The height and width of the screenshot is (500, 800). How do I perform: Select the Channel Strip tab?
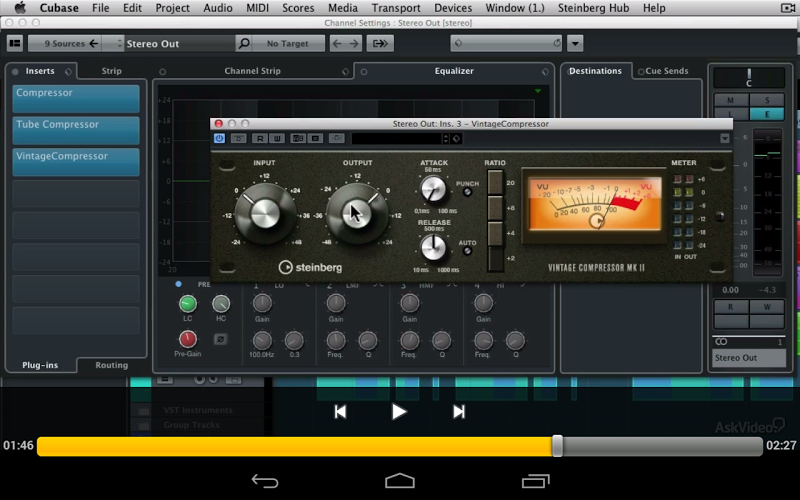point(253,71)
